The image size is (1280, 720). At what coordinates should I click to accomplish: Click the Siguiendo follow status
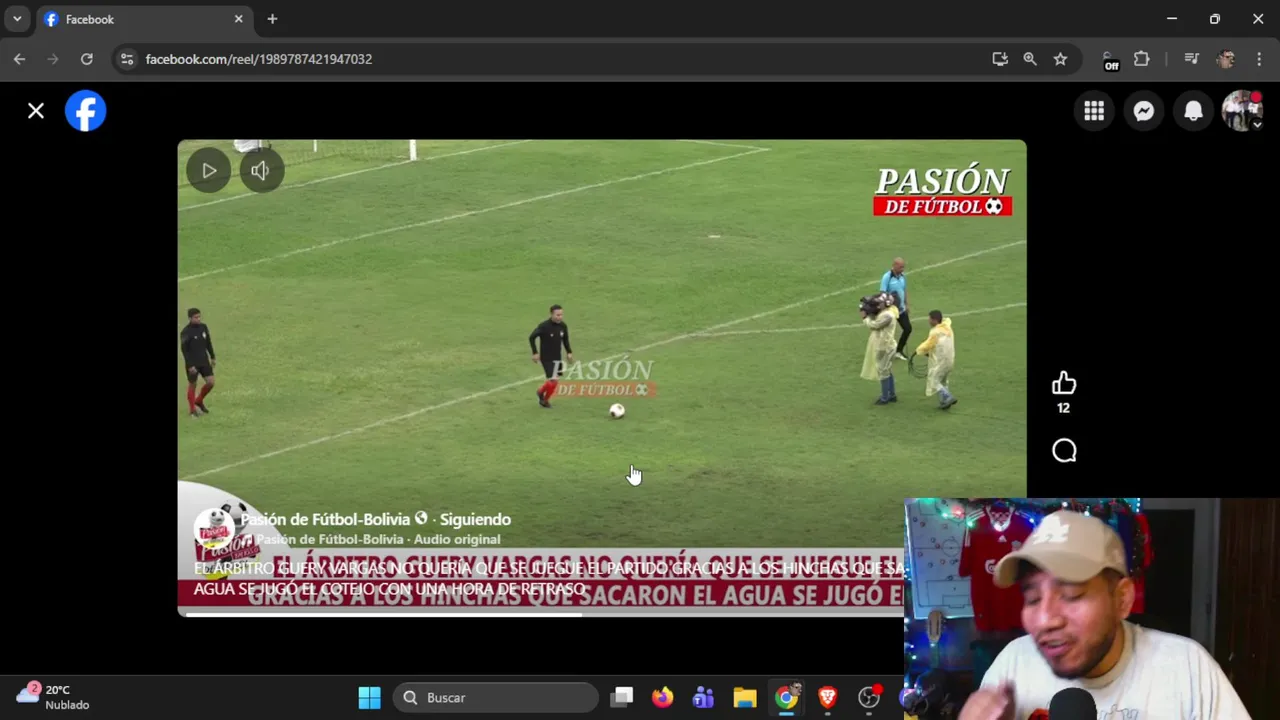(475, 519)
